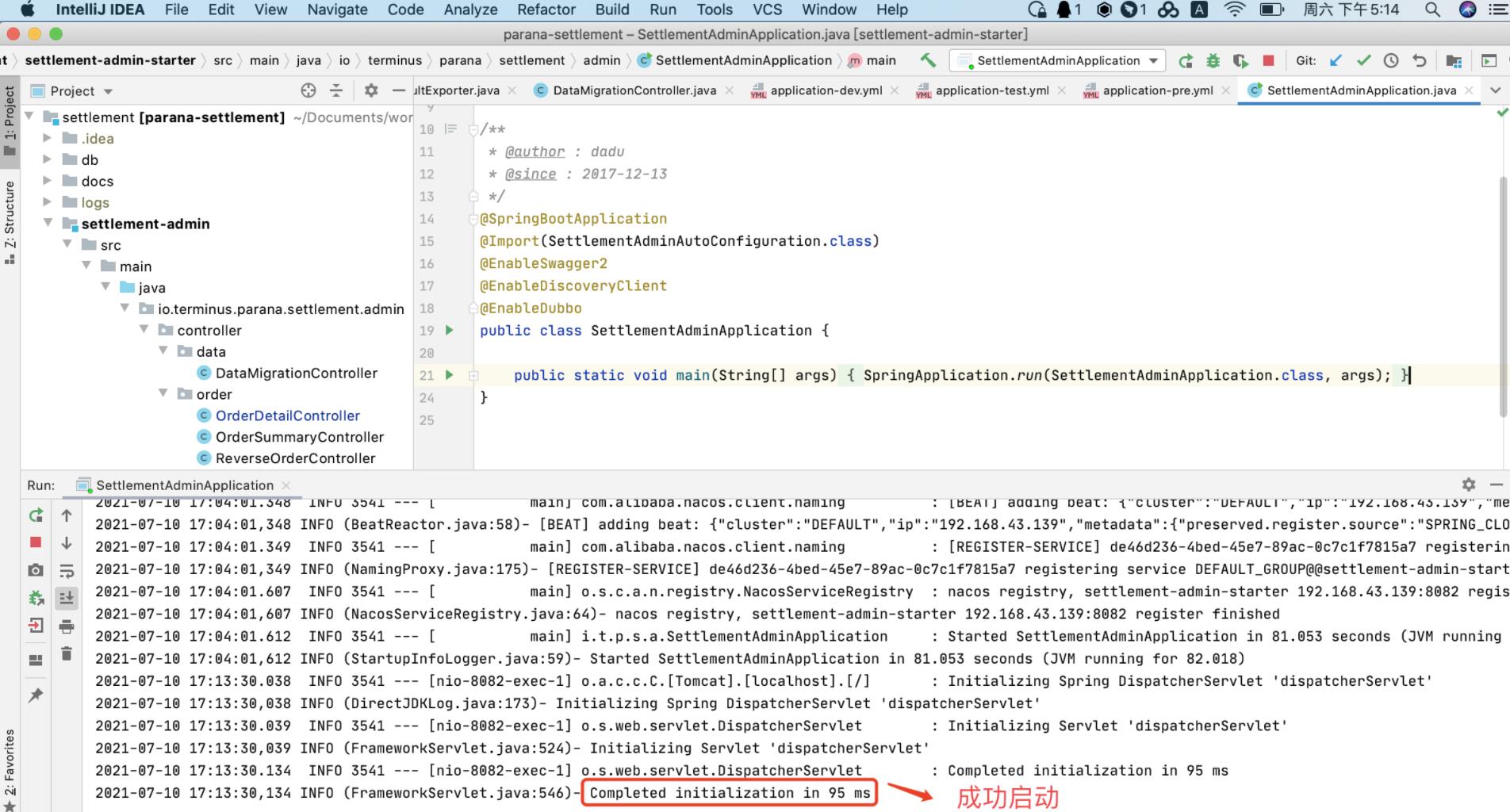The image size is (1510, 812).
Task: Stop the application via top toolbar red square
Action: 1268,61
